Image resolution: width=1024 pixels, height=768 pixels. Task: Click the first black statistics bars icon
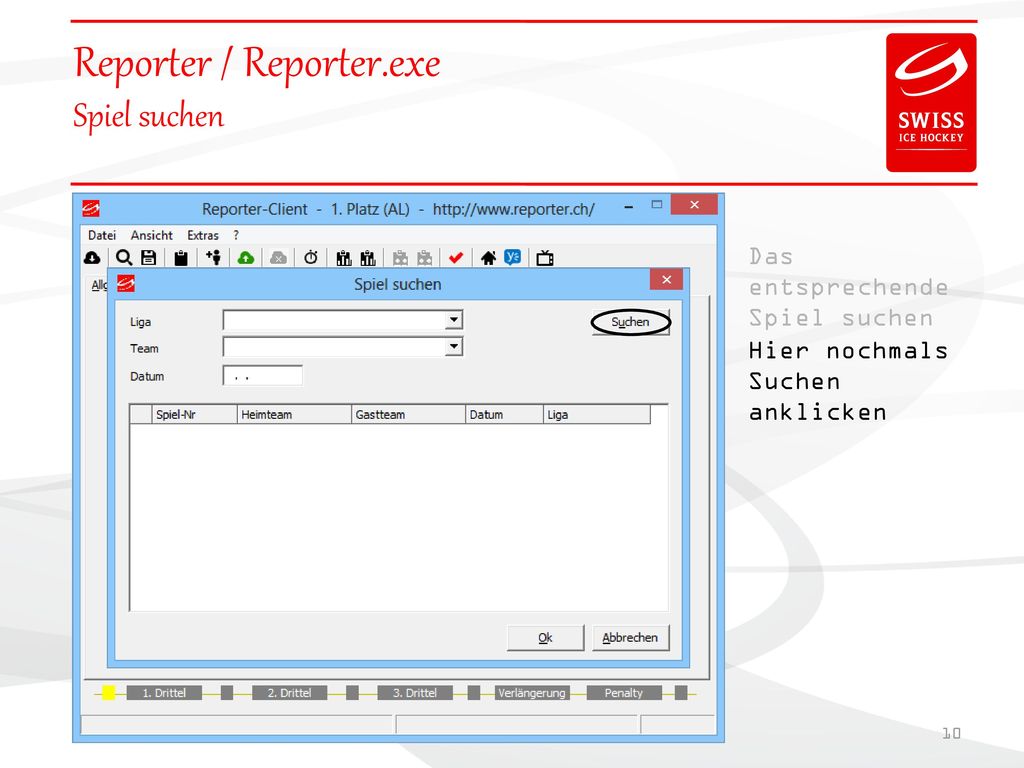click(x=344, y=258)
